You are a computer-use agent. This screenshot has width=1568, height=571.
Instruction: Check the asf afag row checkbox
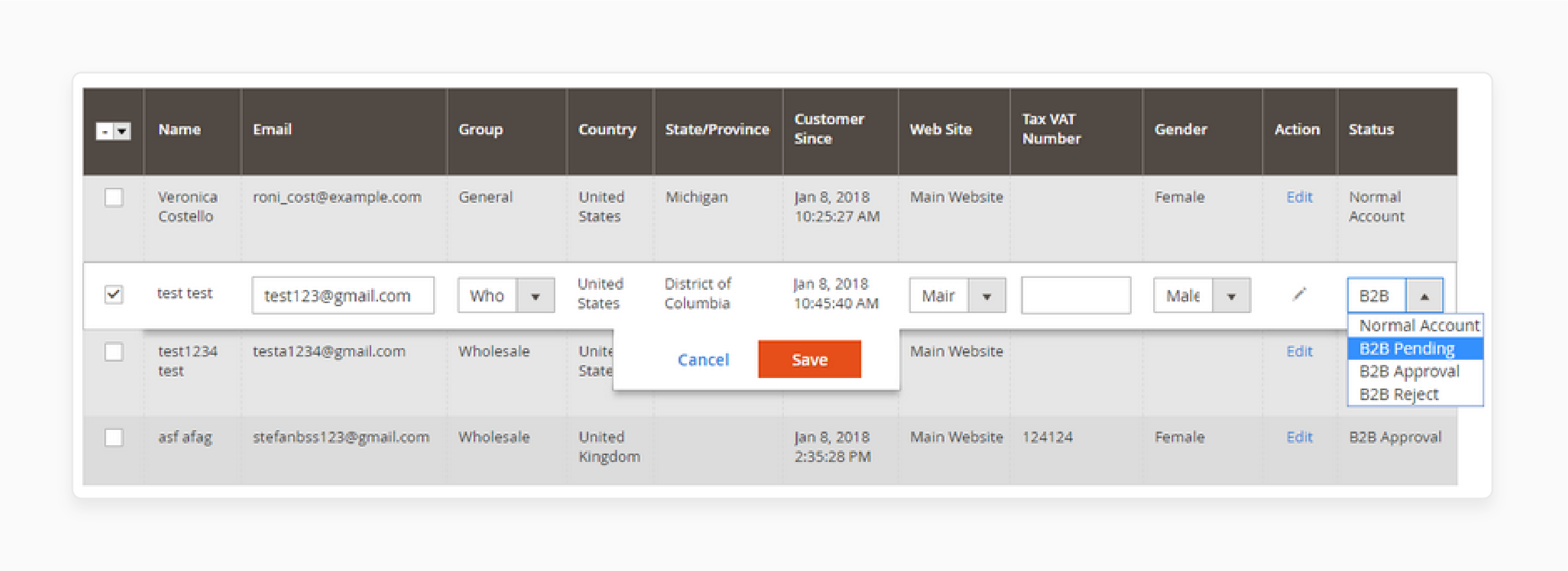coord(114,438)
